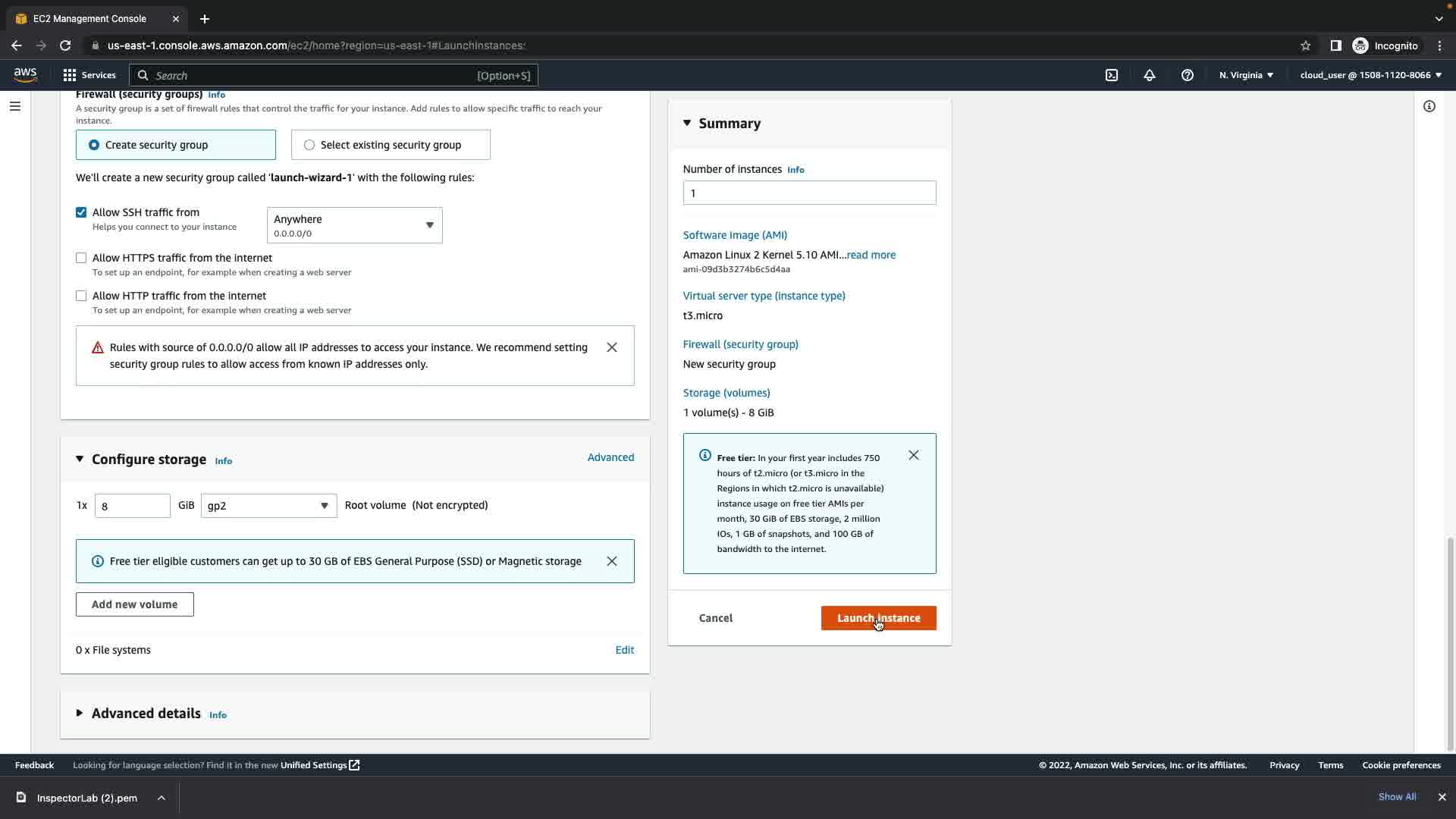
Task: Open the left hamburger navigation menu
Action: pos(15,106)
